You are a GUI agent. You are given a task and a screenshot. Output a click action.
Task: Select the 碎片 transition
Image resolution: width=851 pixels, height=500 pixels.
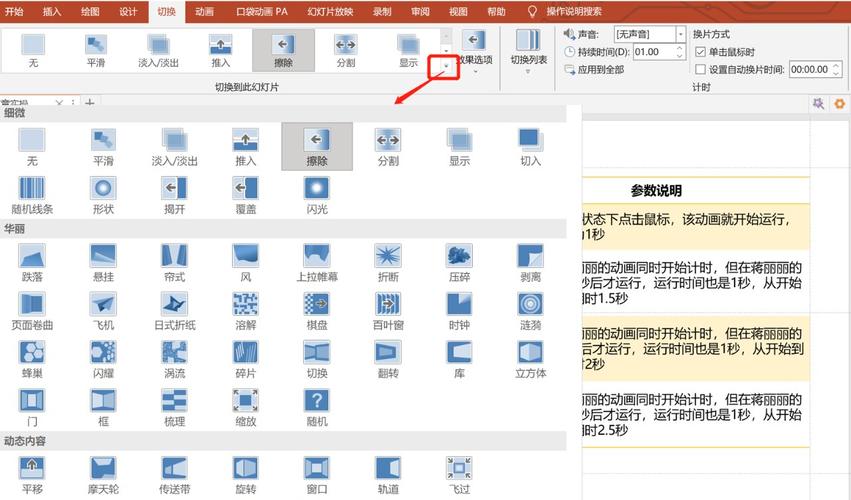click(x=245, y=359)
